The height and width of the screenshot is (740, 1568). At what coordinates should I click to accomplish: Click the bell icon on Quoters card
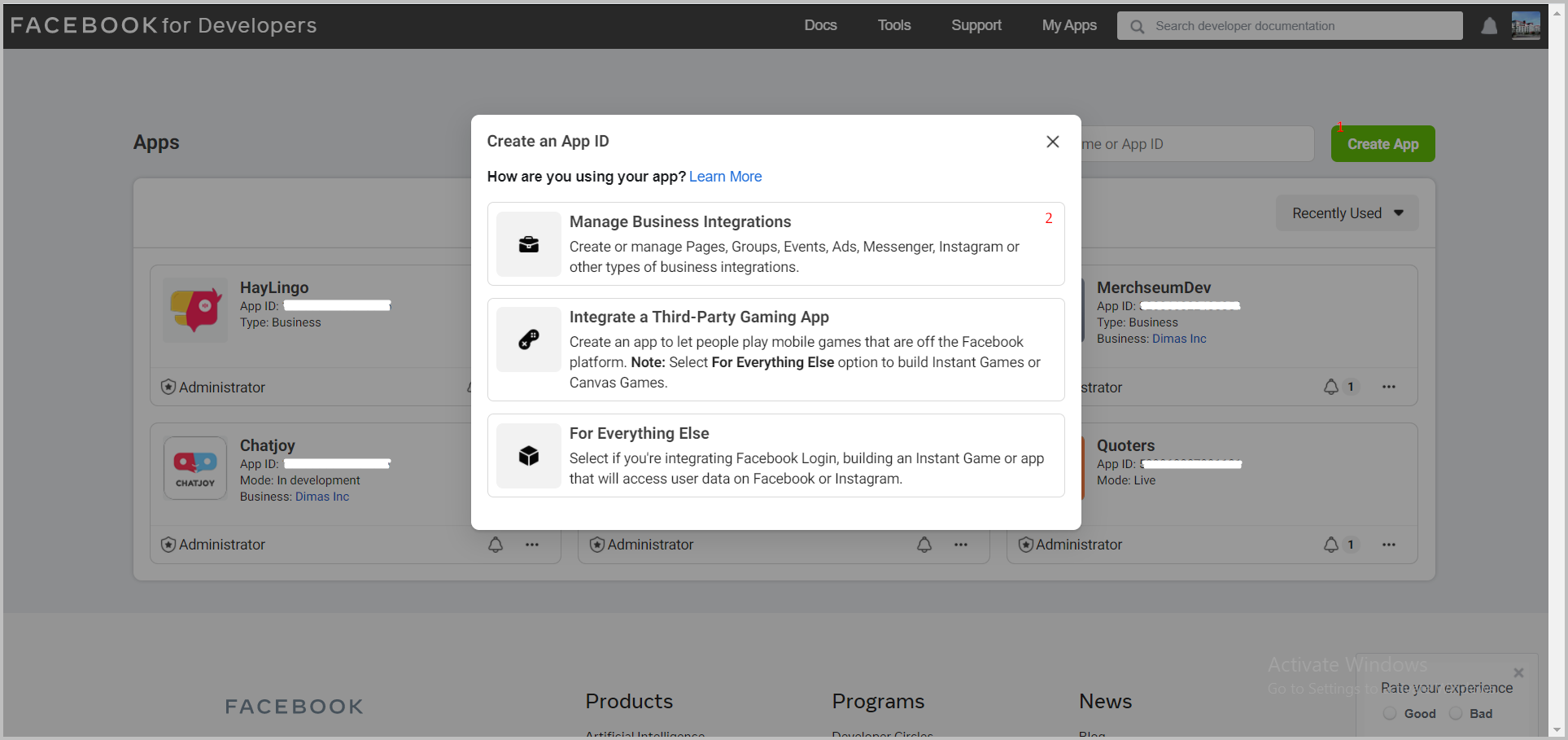point(1331,545)
